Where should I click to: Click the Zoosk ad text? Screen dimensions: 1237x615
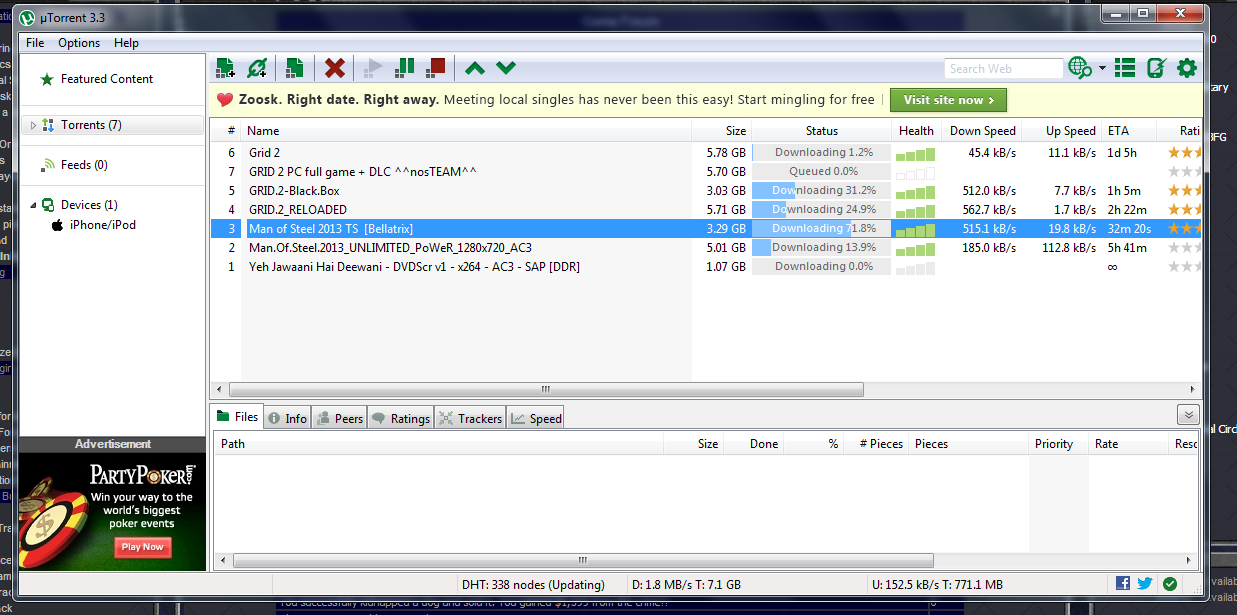coord(556,100)
